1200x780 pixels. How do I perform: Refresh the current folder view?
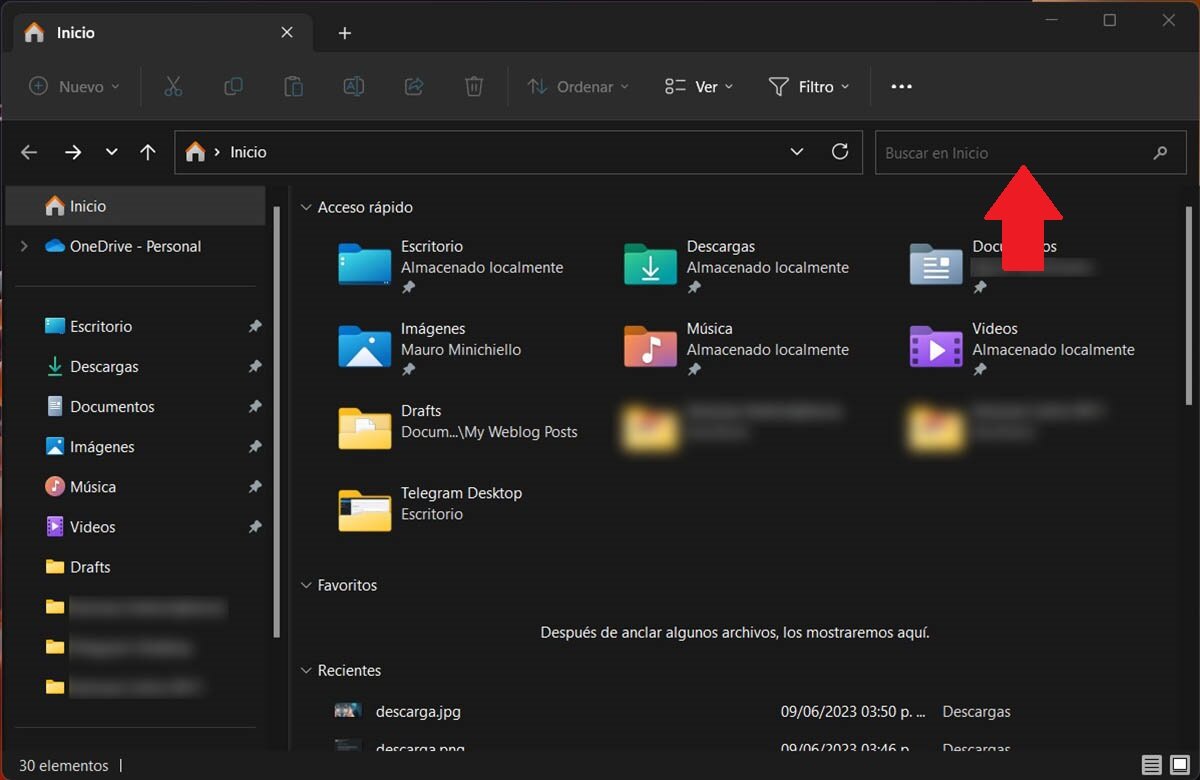[x=840, y=152]
